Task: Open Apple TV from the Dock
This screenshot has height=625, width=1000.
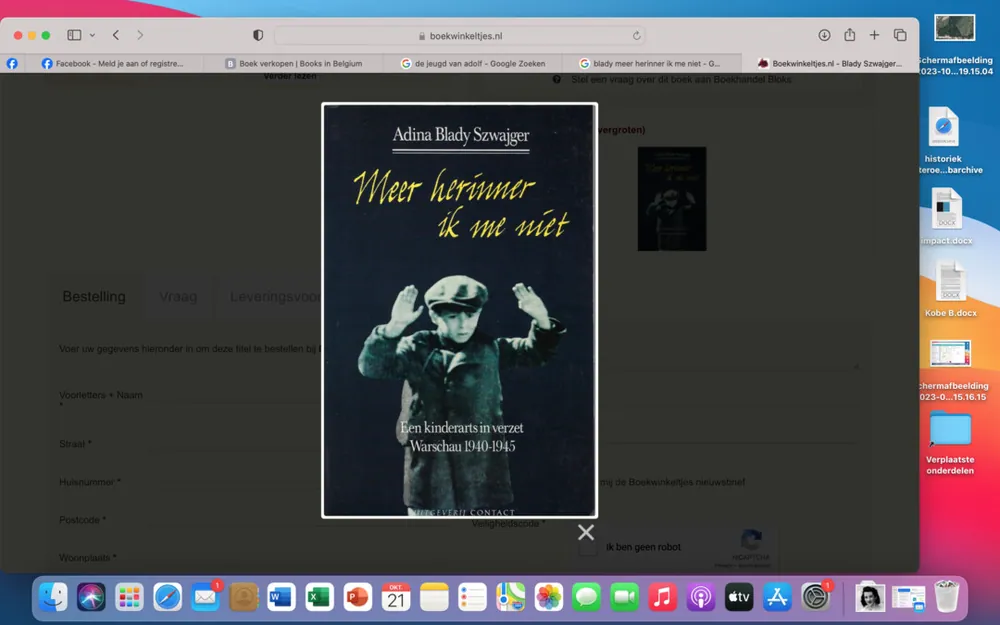Action: point(739,598)
